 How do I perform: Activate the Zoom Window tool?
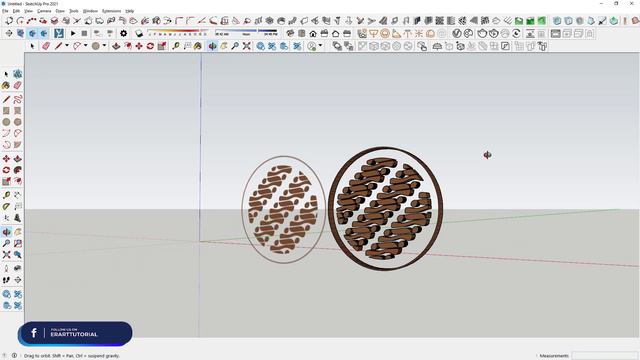(x=18, y=243)
